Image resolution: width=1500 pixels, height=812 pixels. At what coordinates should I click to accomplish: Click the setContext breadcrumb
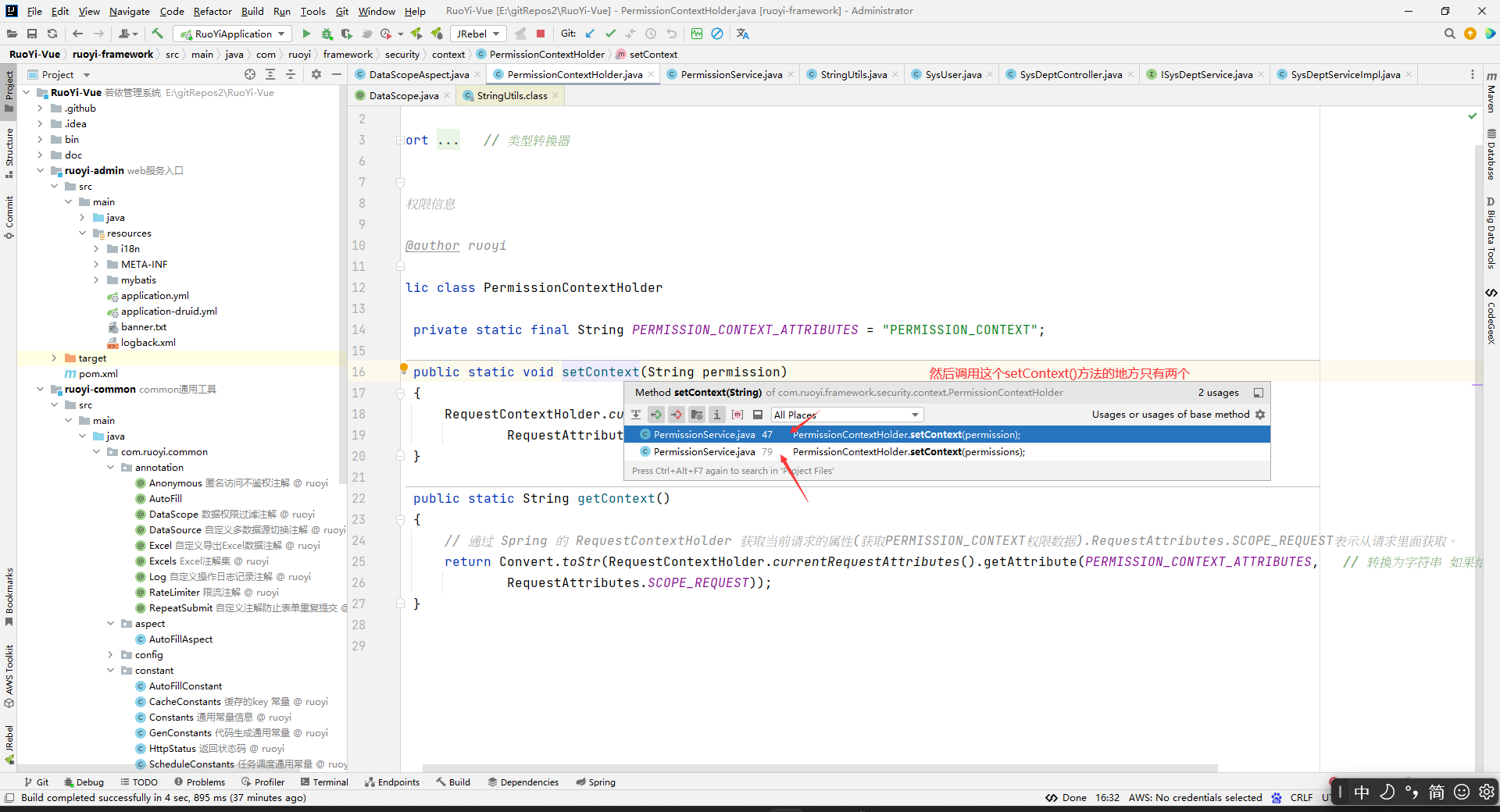coord(647,54)
